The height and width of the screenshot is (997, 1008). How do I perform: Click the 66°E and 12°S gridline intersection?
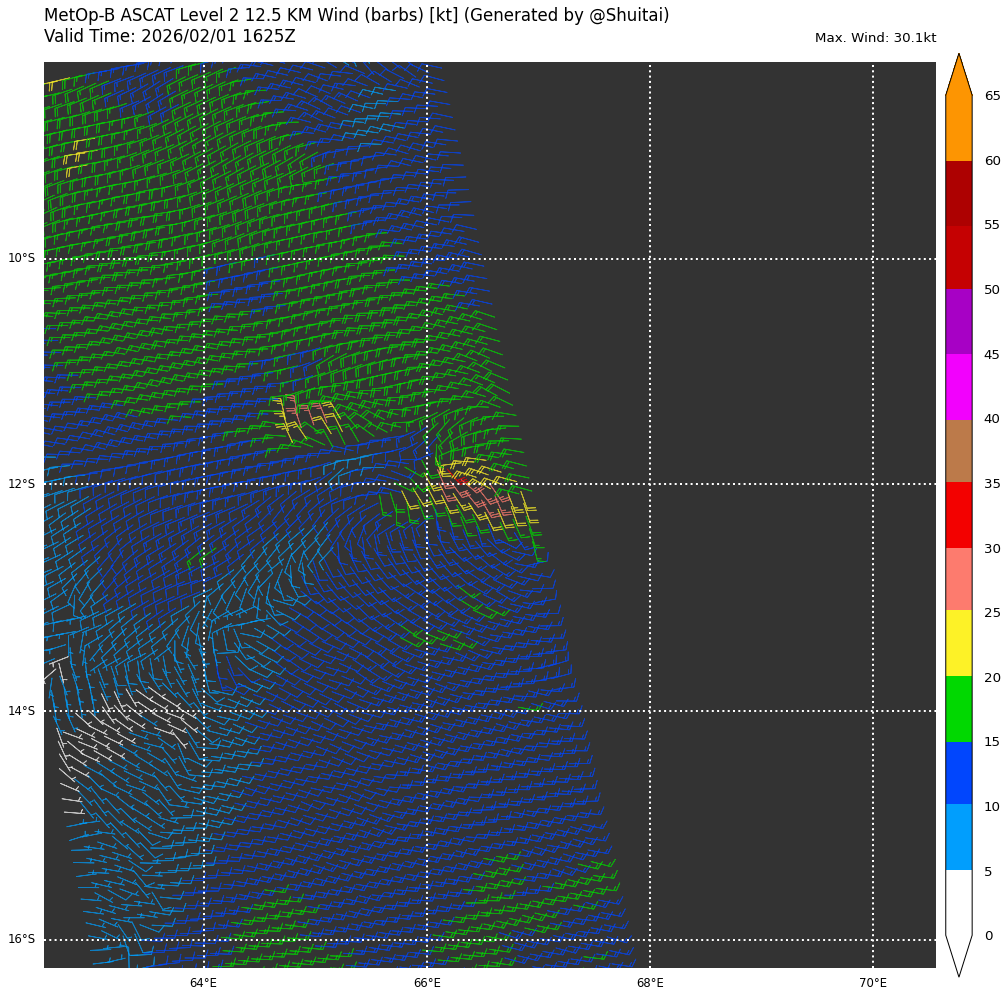click(x=427, y=484)
